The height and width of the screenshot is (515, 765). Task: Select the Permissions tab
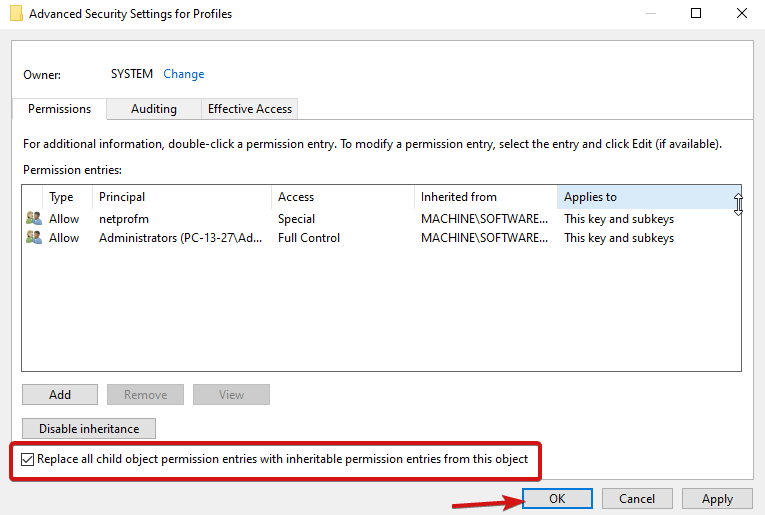click(60, 109)
